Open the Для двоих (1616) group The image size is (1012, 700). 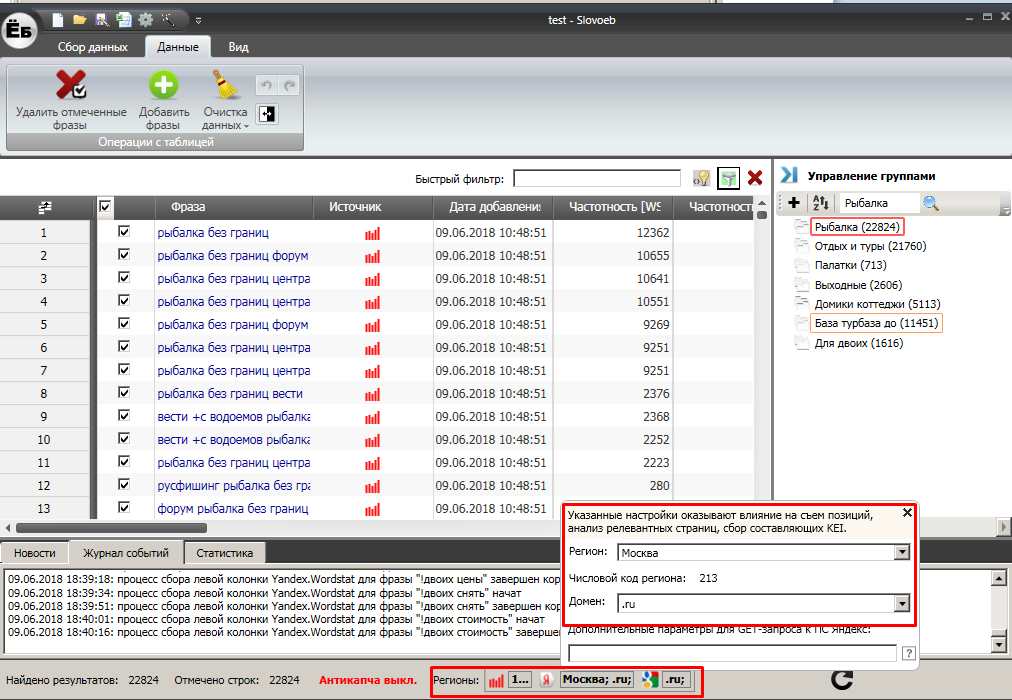click(x=858, y=343)
